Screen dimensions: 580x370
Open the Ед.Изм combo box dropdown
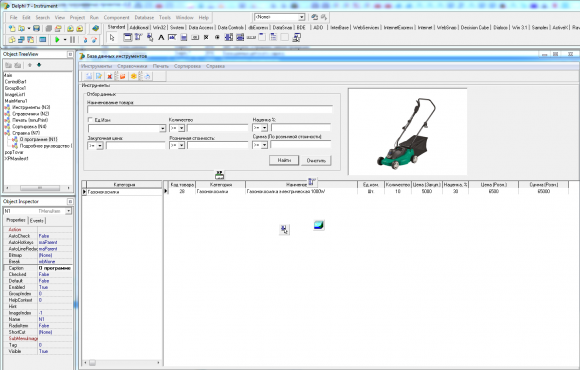point(162,128)
